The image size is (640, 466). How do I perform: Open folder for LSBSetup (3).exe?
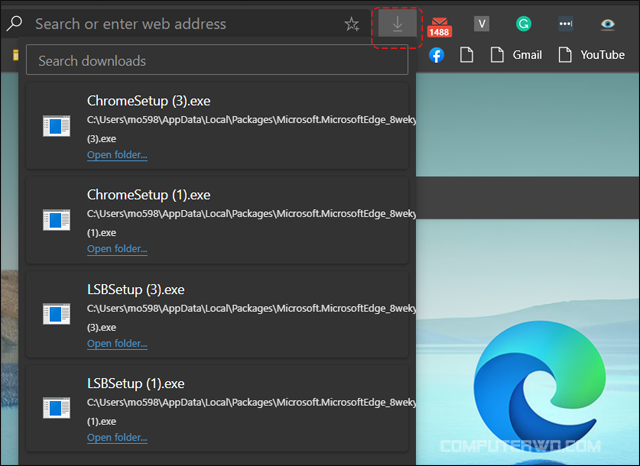(117, 344)
